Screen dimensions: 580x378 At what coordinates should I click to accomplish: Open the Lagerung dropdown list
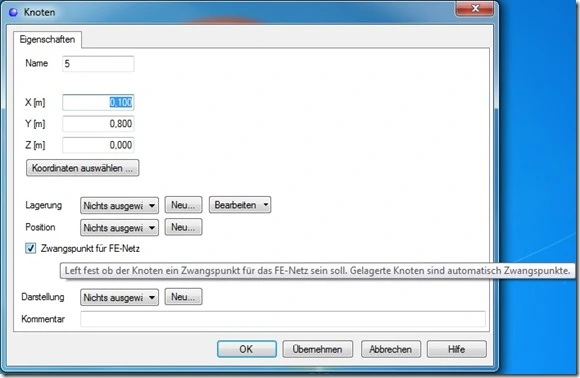(x=119, y=205)
